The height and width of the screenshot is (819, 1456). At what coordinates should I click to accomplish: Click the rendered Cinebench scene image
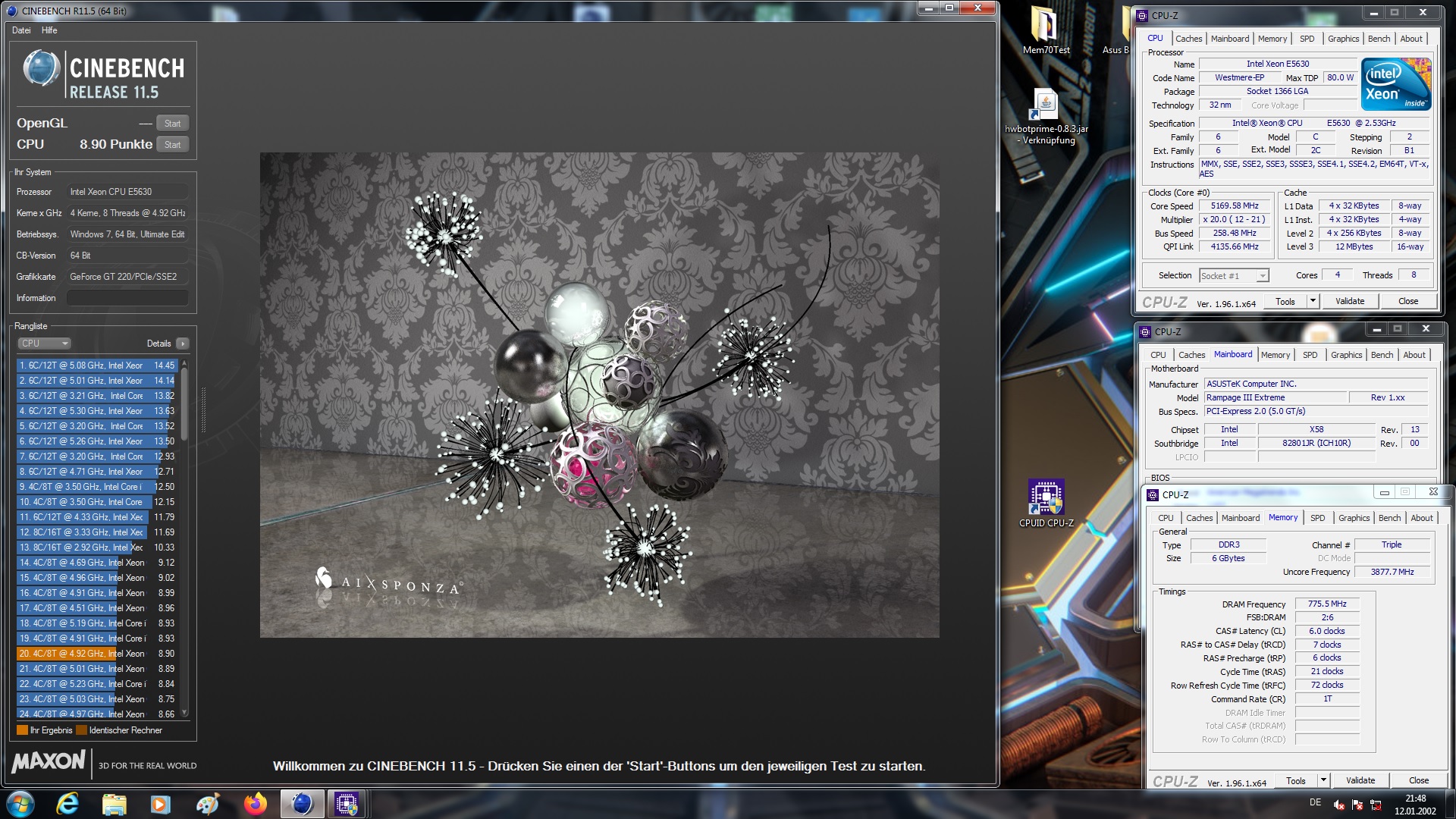pyautogui.click(x=599, y=395)
